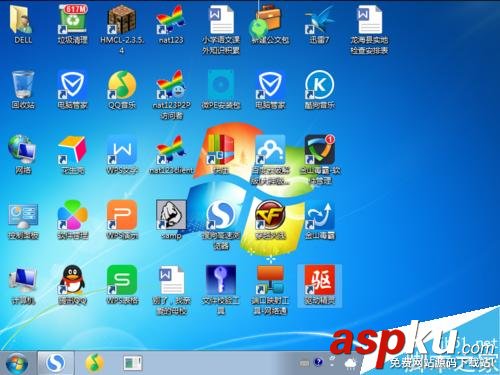500x375 pixels.
Task: Select the 文件校验工具 key icon
Action: click(x=221, y=279)
